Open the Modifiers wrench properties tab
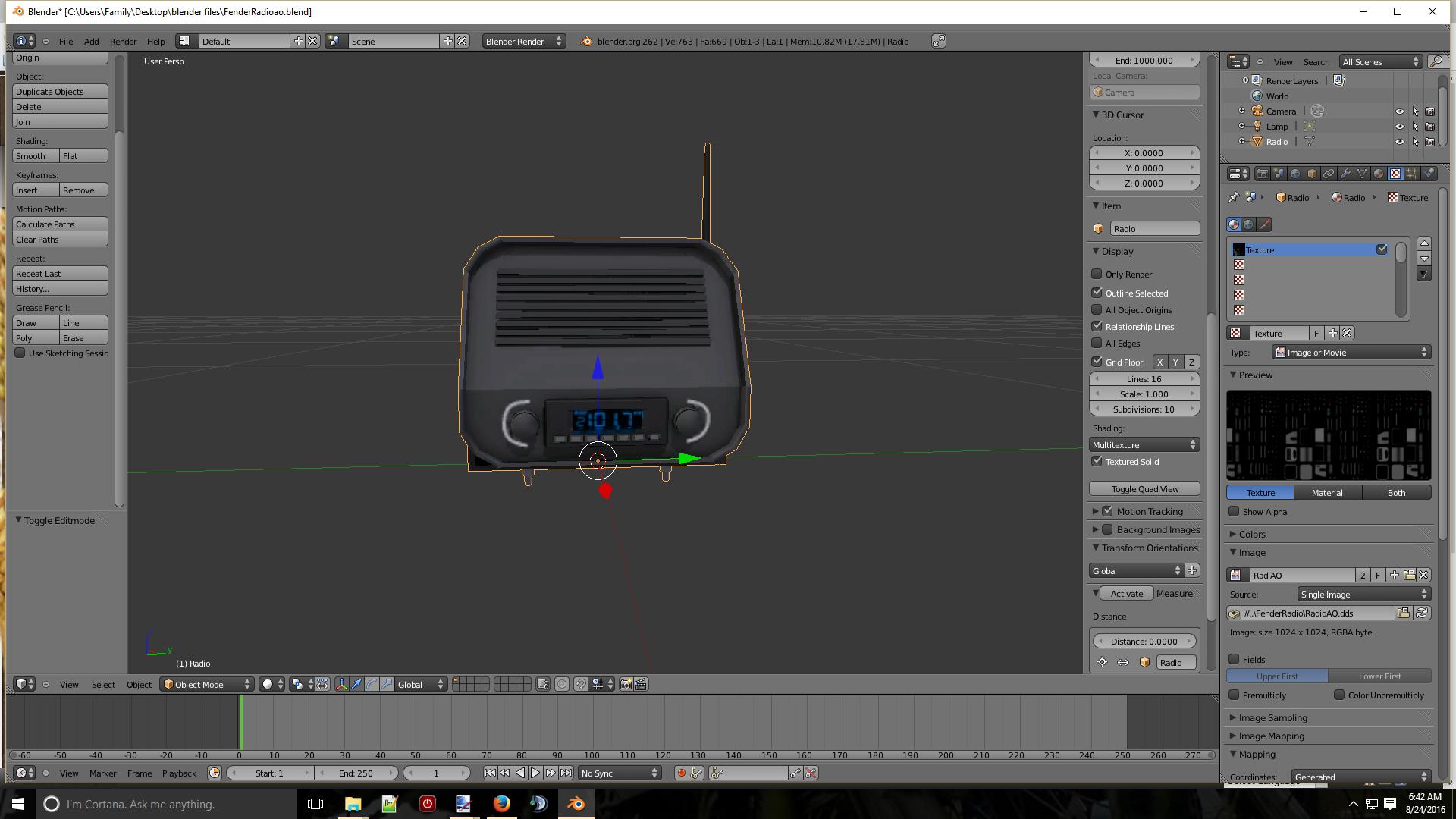This screenshot has height=819, width=1456. pyautogui.click(x=1345, y=174)
